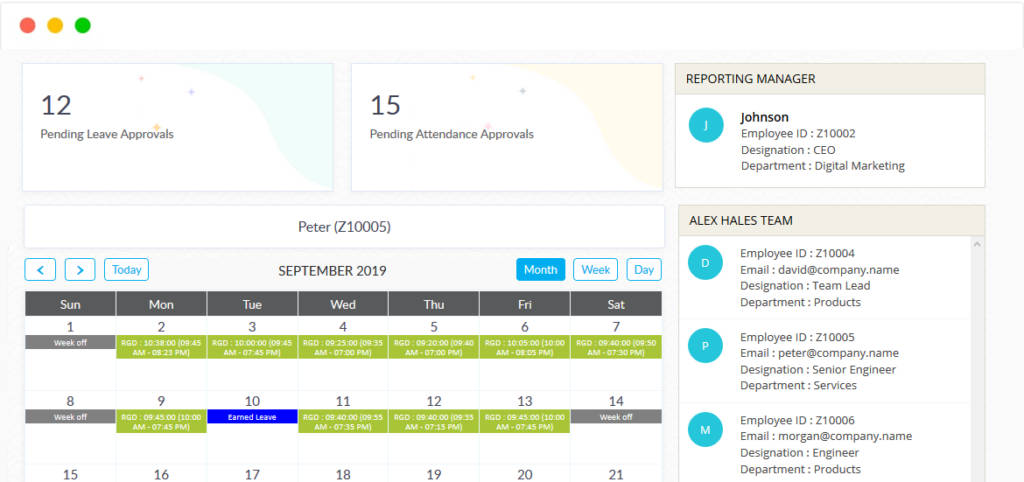Select the Earned Leave event on September 10

pyautogui.click(x=252, y=417)
